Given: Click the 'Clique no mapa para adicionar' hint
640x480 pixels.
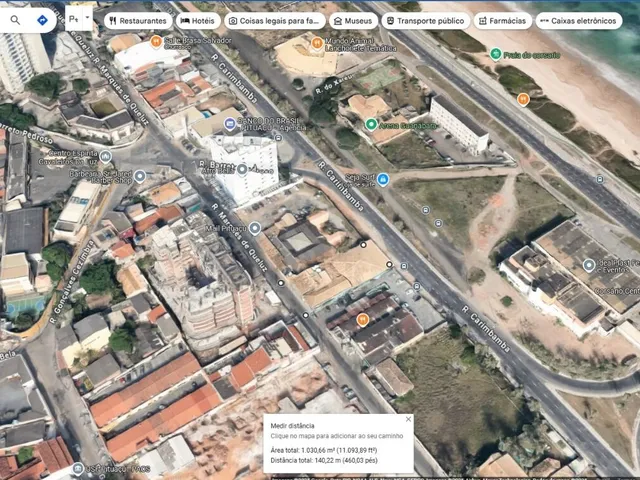Looking at the screenshot, I should (x=337, y=436).
